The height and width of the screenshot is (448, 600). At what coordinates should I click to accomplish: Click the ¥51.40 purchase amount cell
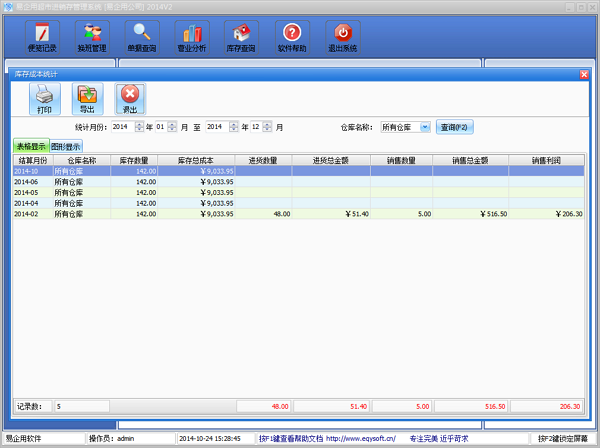331,214
